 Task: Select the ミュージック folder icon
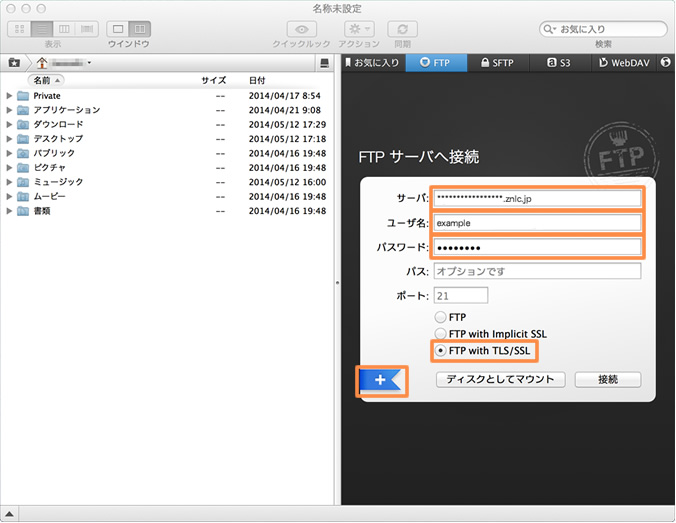point(23,182)
